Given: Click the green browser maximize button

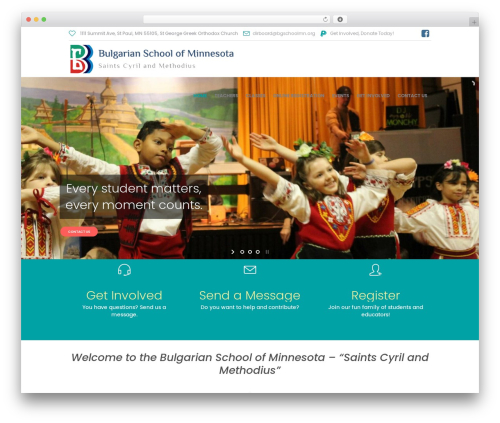Looking at the screenshot, I should [44, 19].
